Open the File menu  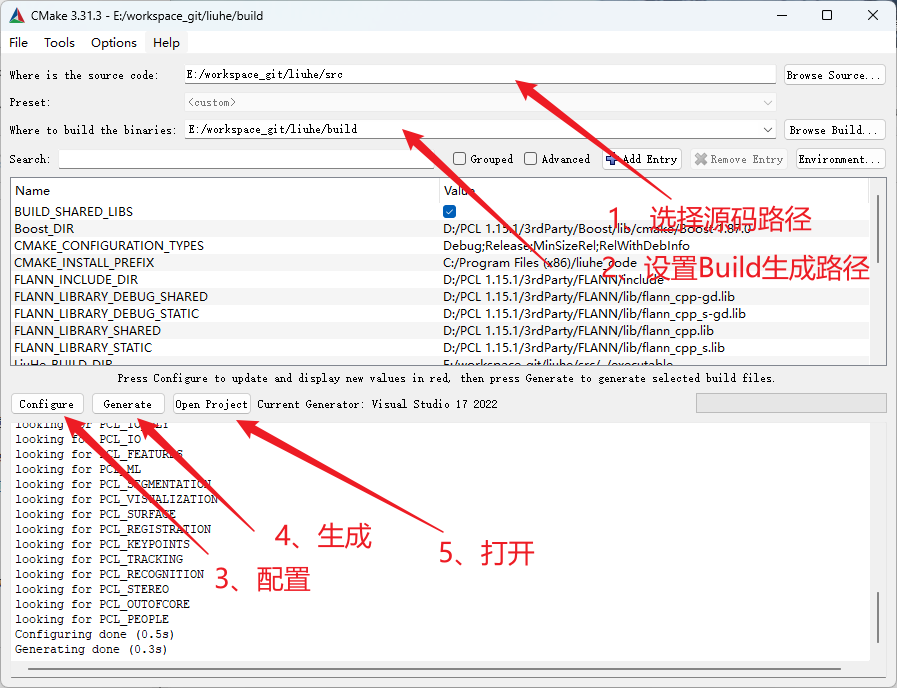pyautogui.click(x=19, y=42)
